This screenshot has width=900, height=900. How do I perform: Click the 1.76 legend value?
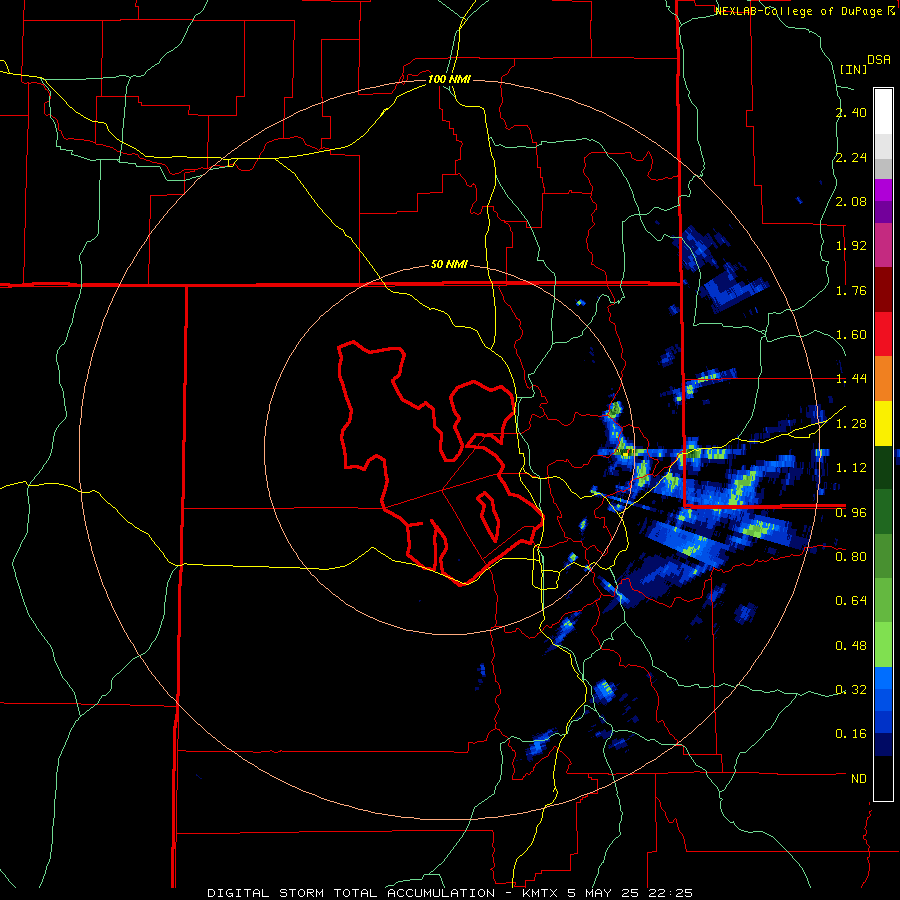(x=851, y=290)
